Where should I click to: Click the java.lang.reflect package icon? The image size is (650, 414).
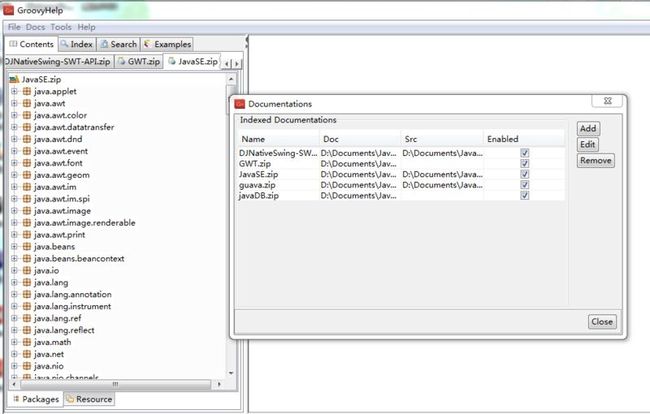click(27, 330)
